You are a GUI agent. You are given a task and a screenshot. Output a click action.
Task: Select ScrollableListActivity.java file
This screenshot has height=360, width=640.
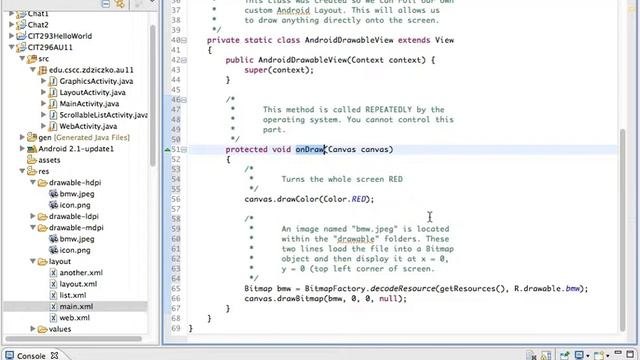104,115
